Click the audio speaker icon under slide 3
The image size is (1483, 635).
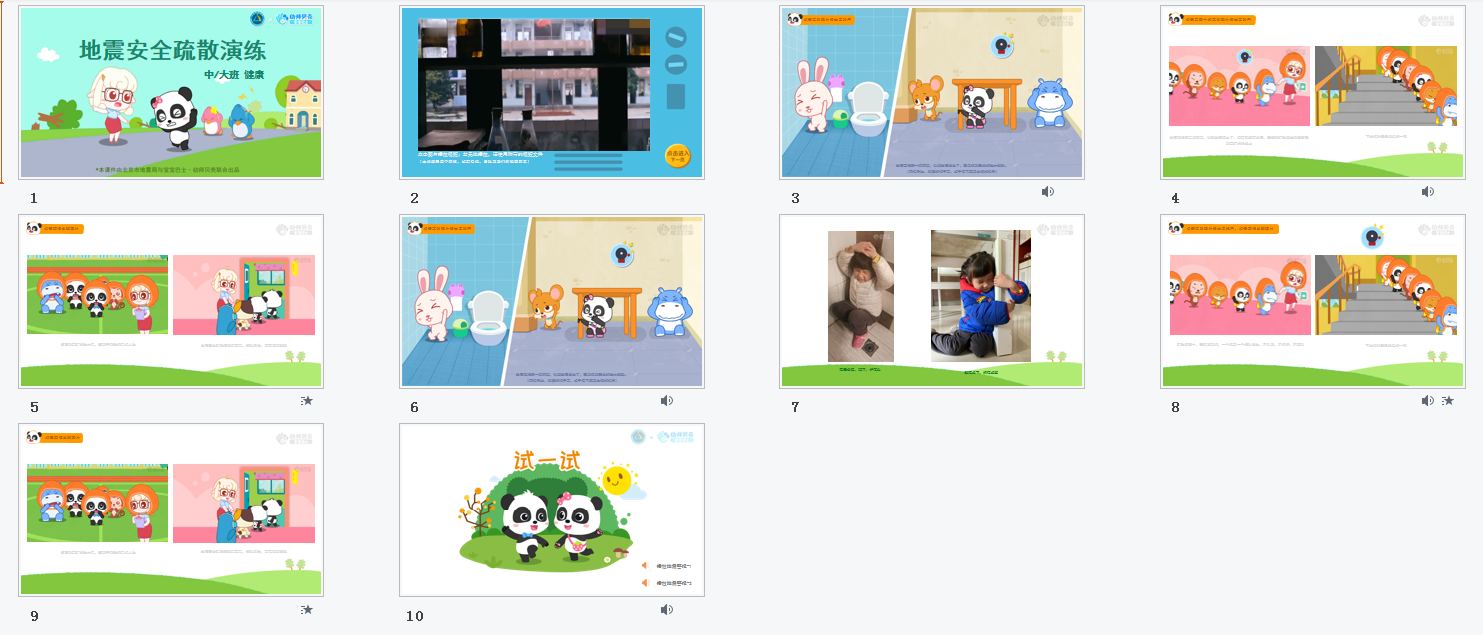(x=1047, y=192)
